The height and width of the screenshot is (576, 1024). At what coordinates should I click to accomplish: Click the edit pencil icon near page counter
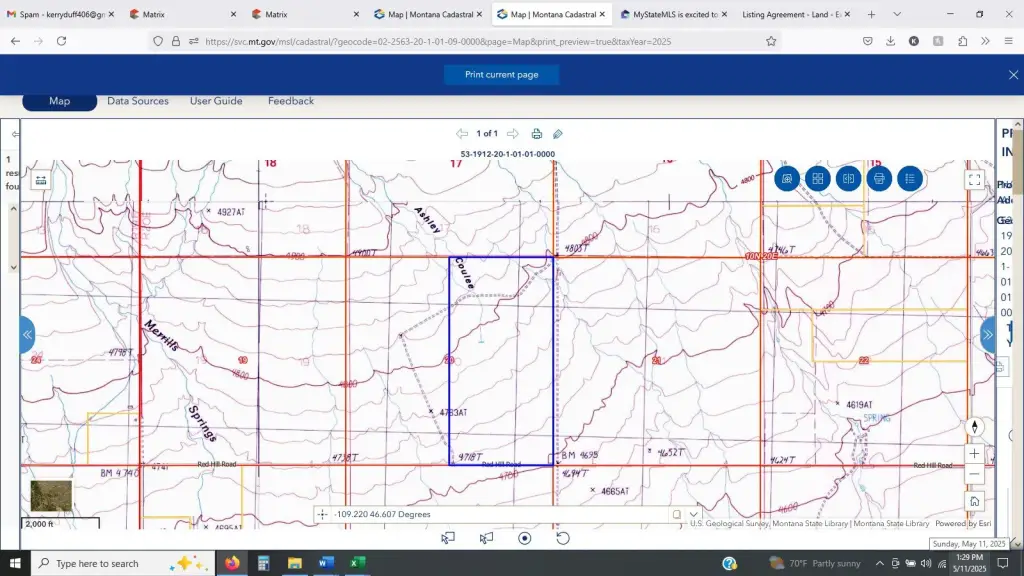tap(558, 134)
